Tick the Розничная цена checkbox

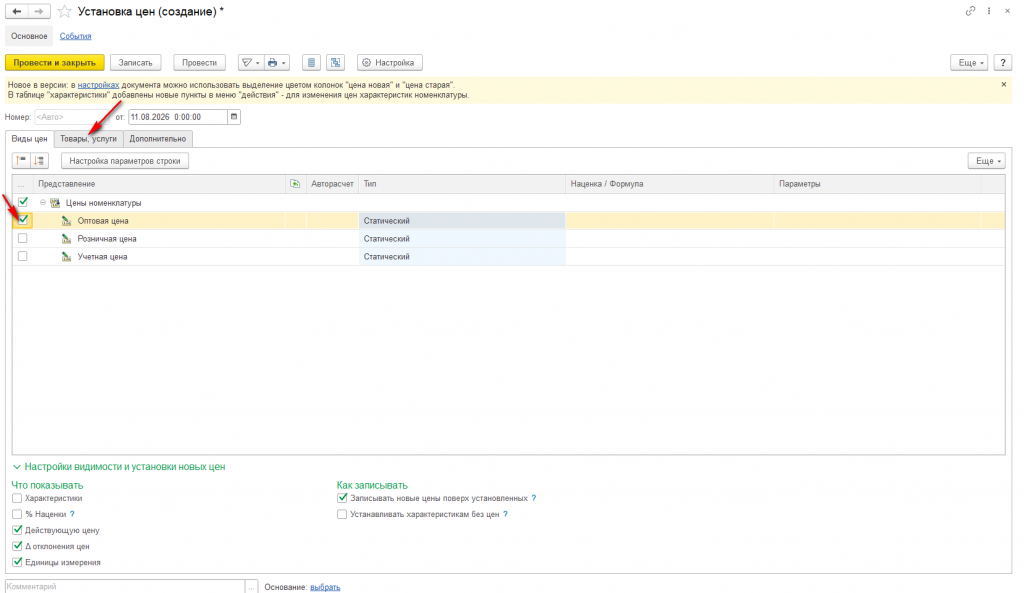tap(23, 238)
